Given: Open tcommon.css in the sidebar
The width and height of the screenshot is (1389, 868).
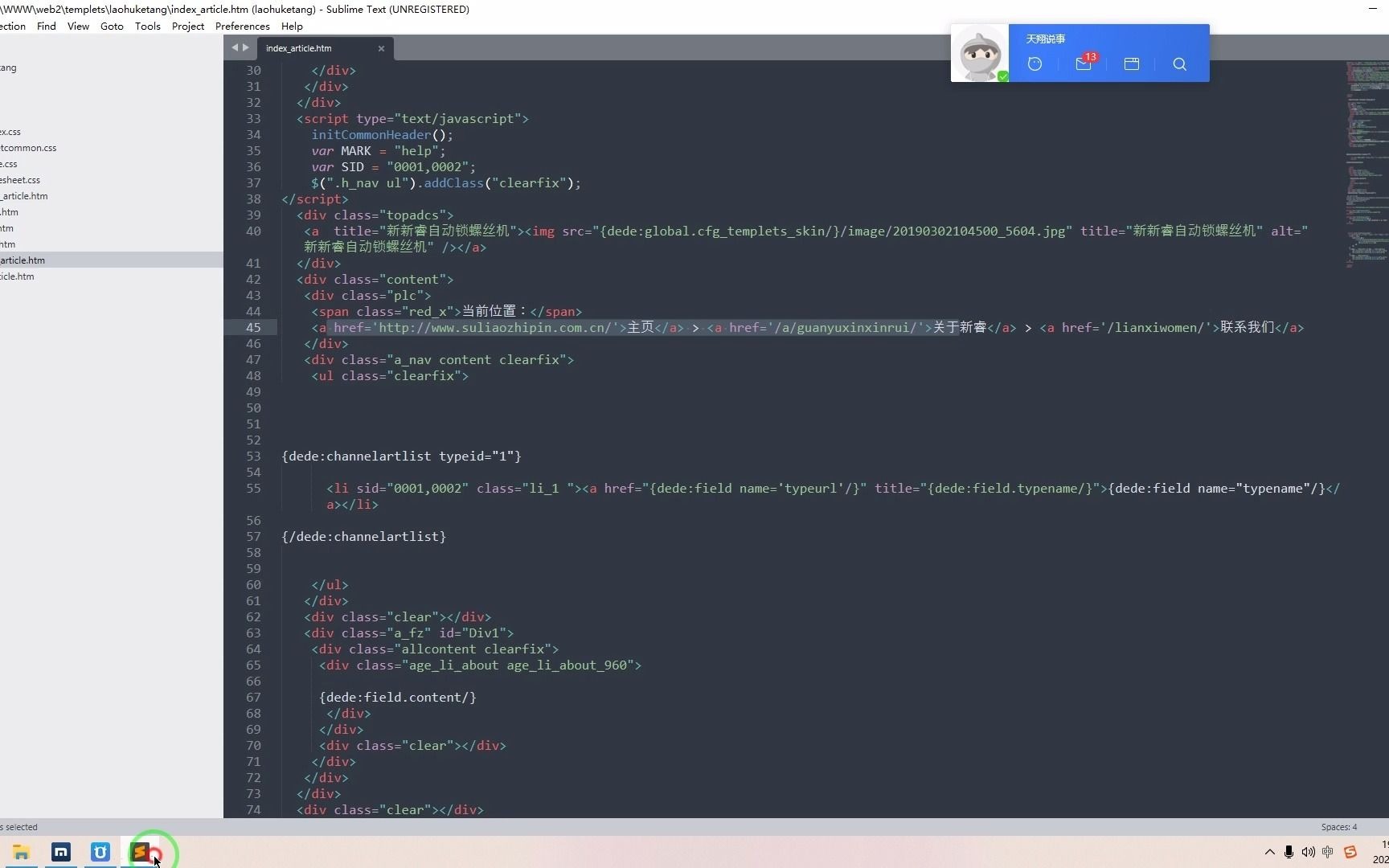Looking at the screenshot, I should (x=28, y=148).
